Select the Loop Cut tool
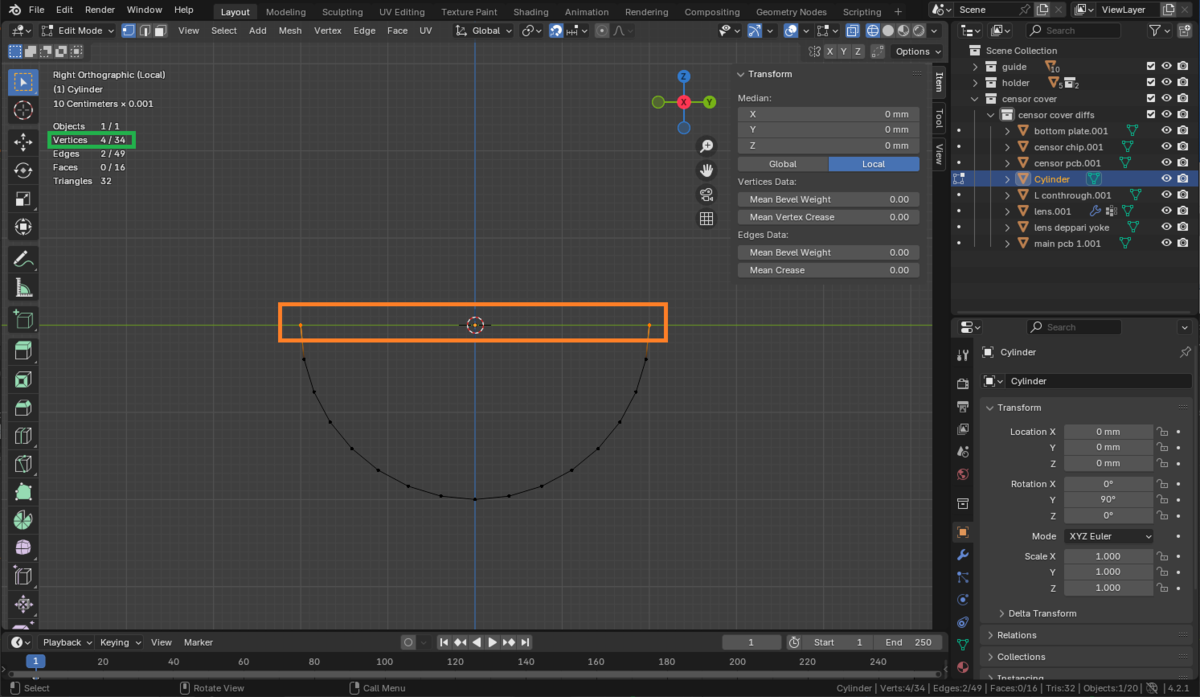This screenshot has width=1200, height=697. click(x=24, y=436)
